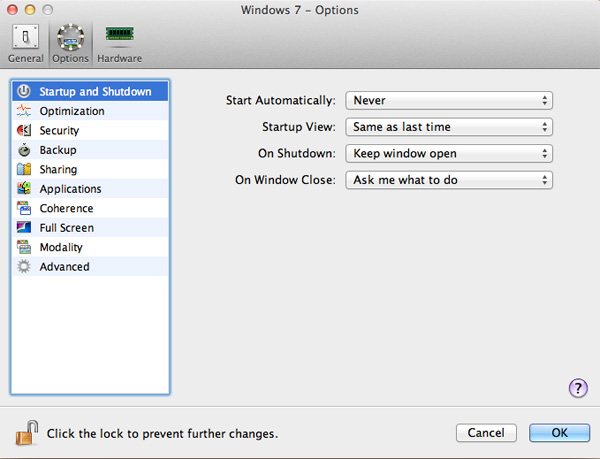Open the General settings tab
The height and width of the screenshot is (459, 600).
pyautogui.click(x=25, y=43)
